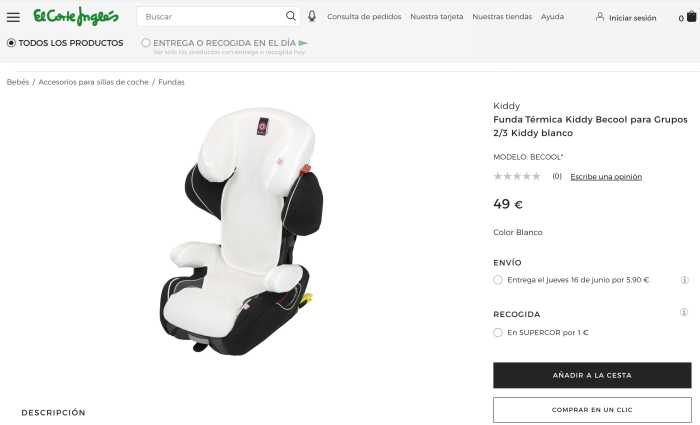
Task: Open Nuestras tiendas menu item
Action: point(502,17)
